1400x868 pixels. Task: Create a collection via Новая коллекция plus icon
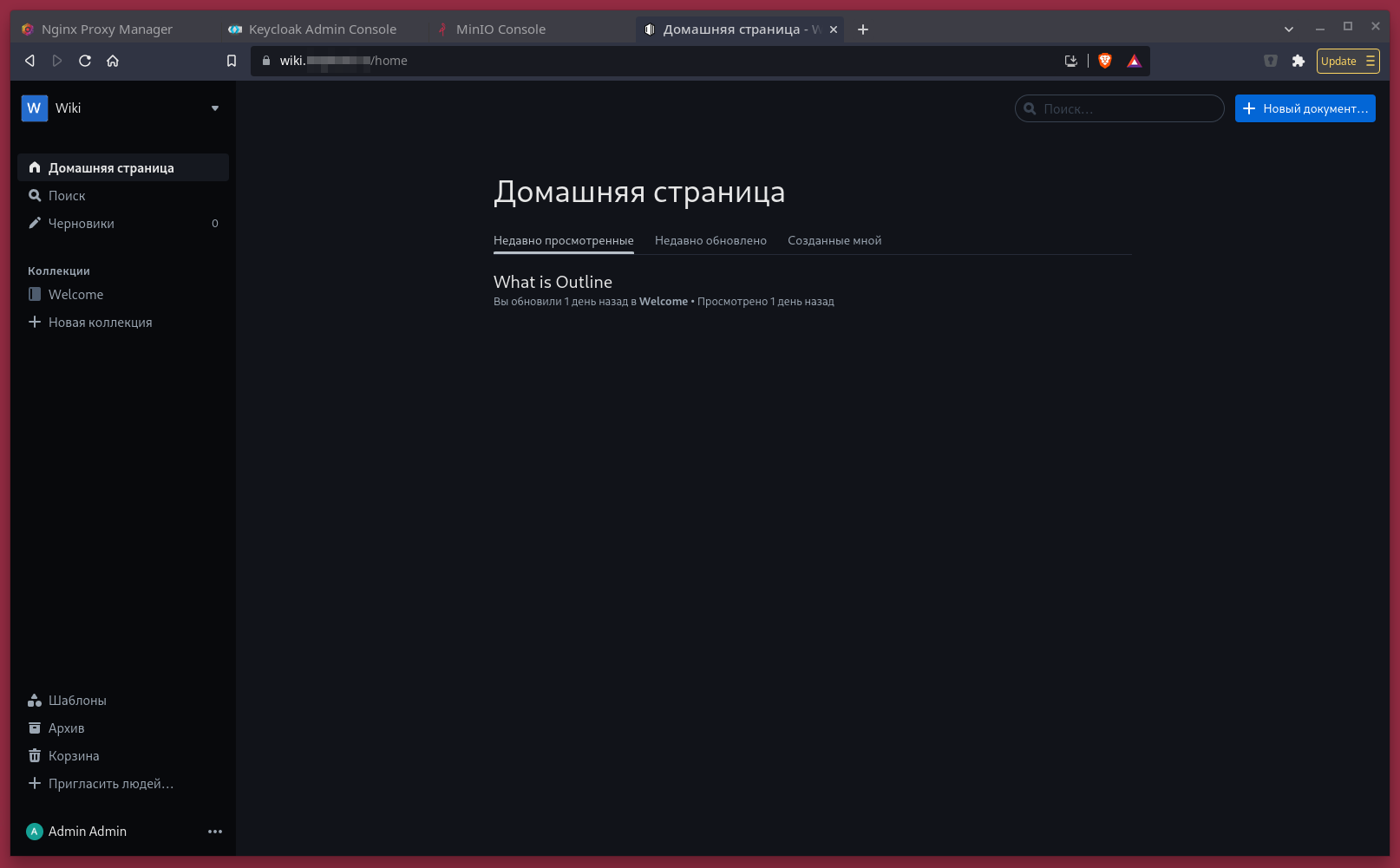(35, 322)
